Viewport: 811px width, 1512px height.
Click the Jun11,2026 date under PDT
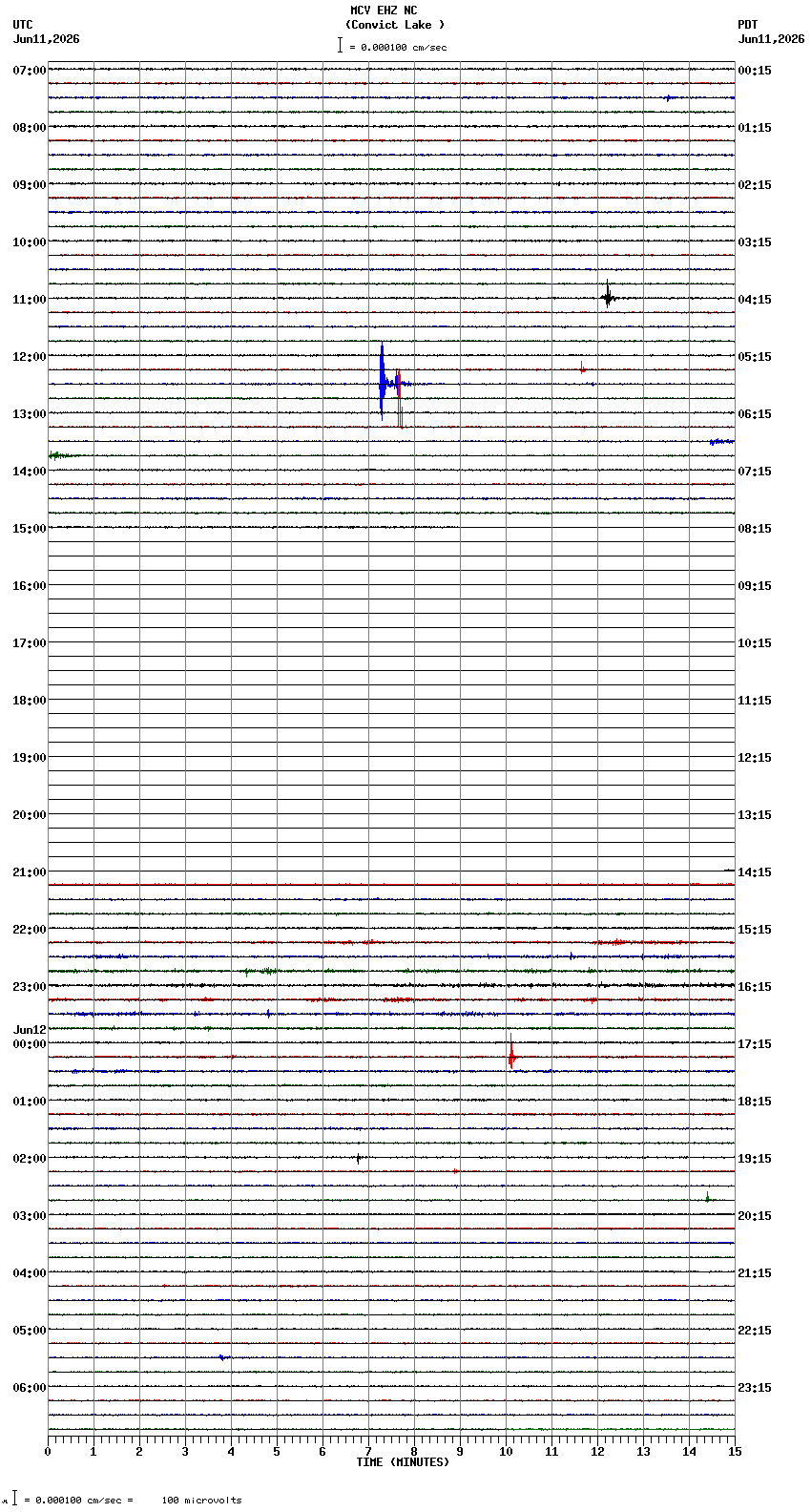click(771, 39)
